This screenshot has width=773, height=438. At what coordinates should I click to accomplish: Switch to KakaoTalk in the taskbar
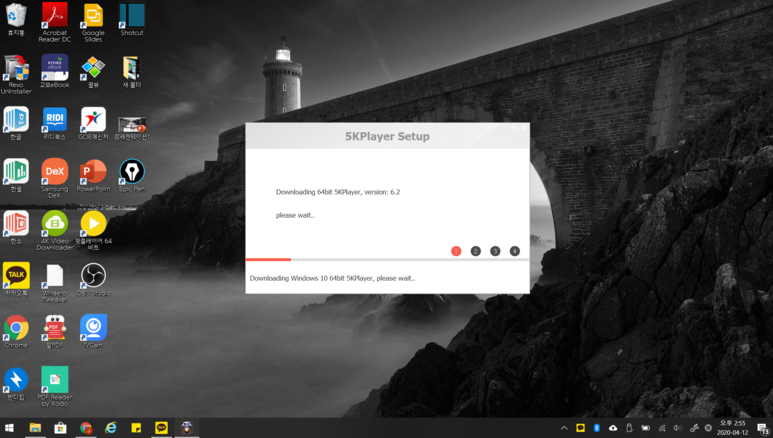161,428
